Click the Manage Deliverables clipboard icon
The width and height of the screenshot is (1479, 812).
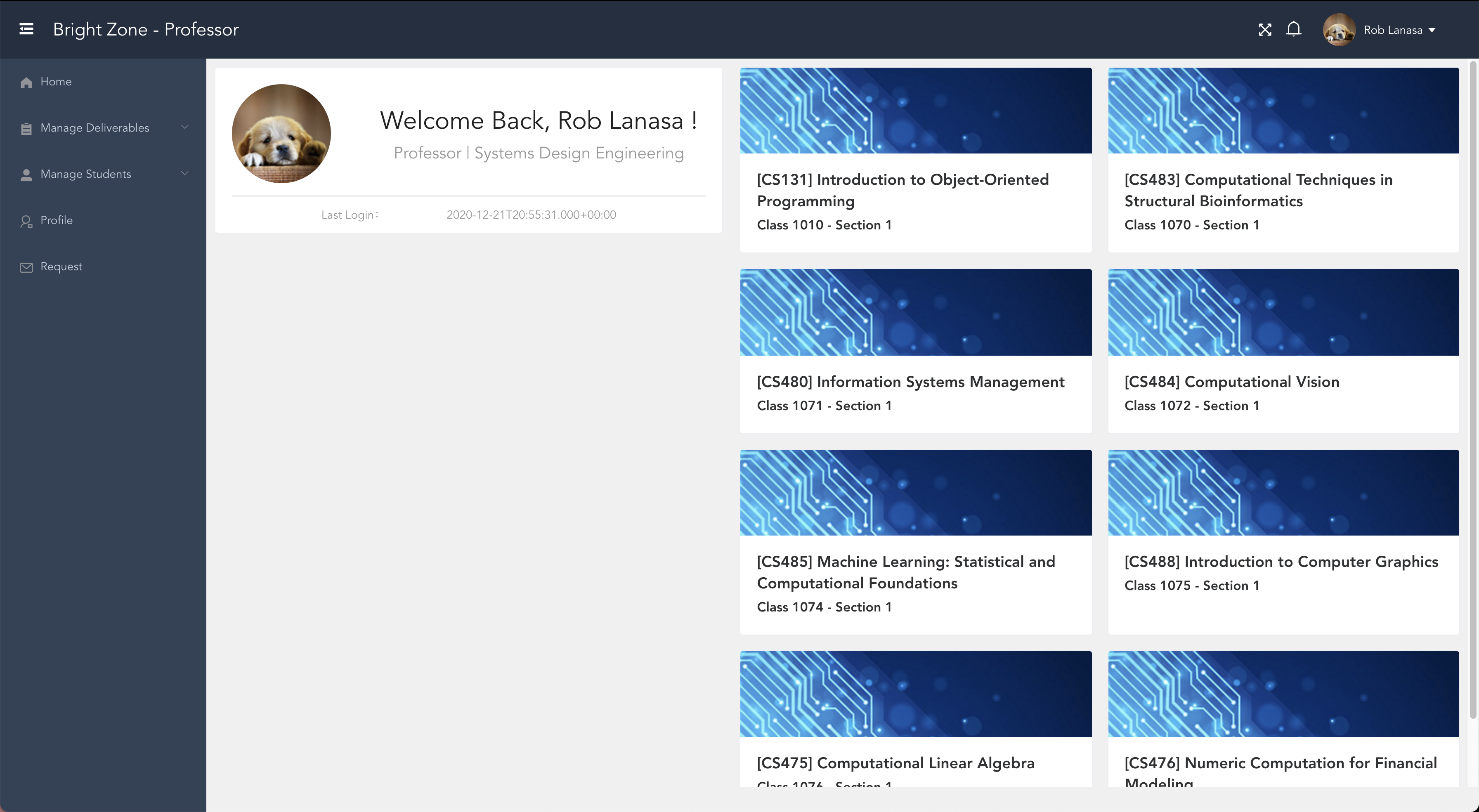point(26,129)
